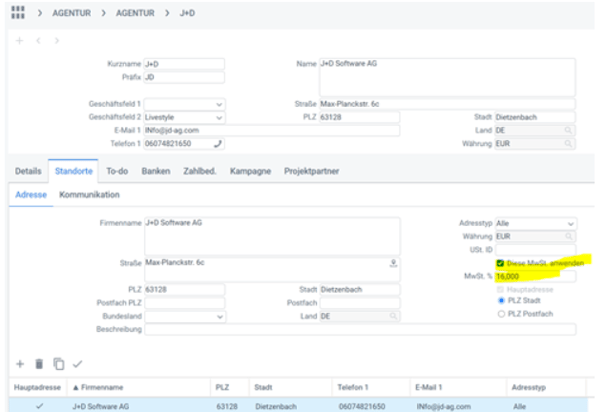Click the Kurzname input field
The width and height of the screenshot is (607, 412).
[184, 64]
